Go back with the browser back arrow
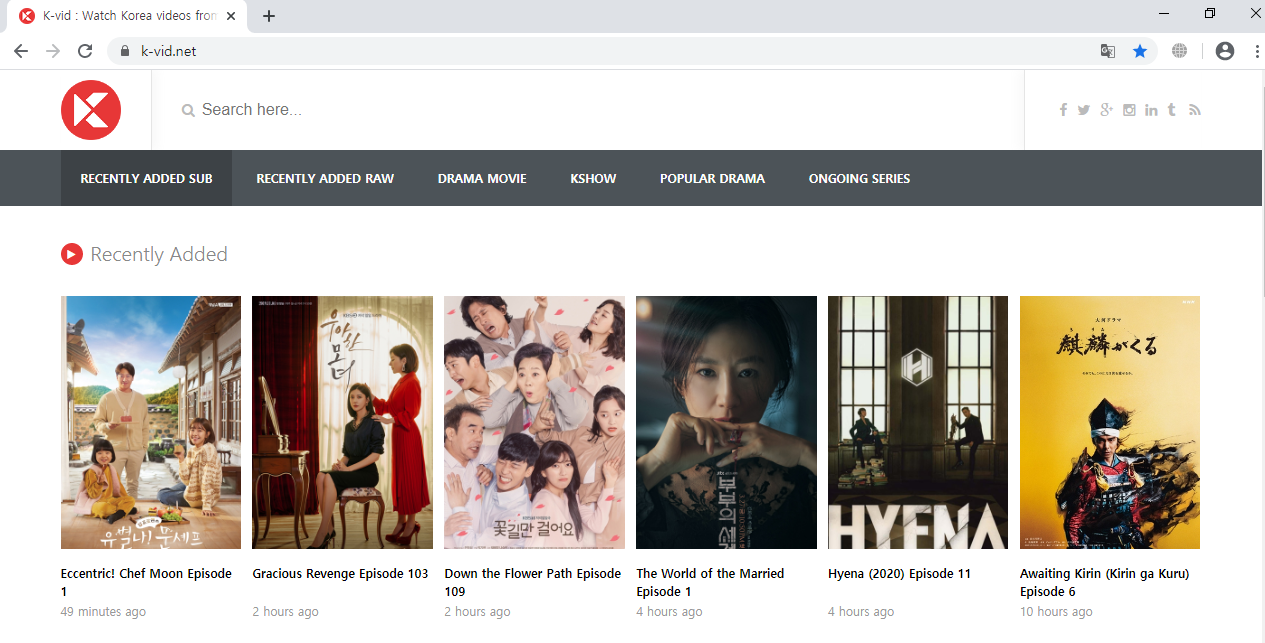 [x=21, y=51]
